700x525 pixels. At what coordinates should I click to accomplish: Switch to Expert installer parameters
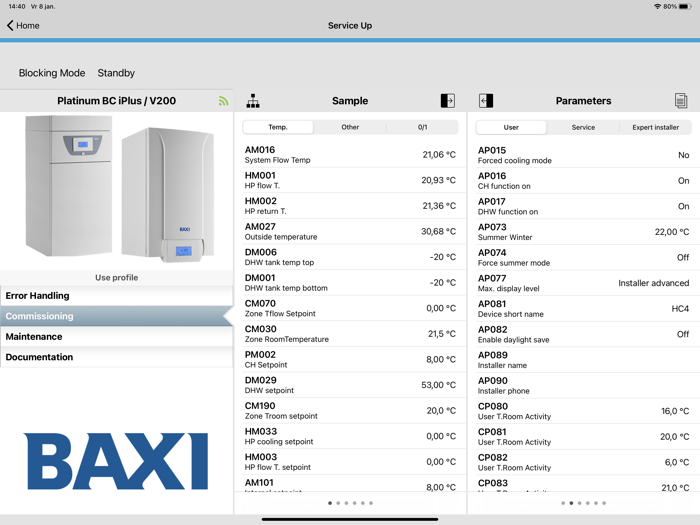pyautogui.click(x=655, y=127)
